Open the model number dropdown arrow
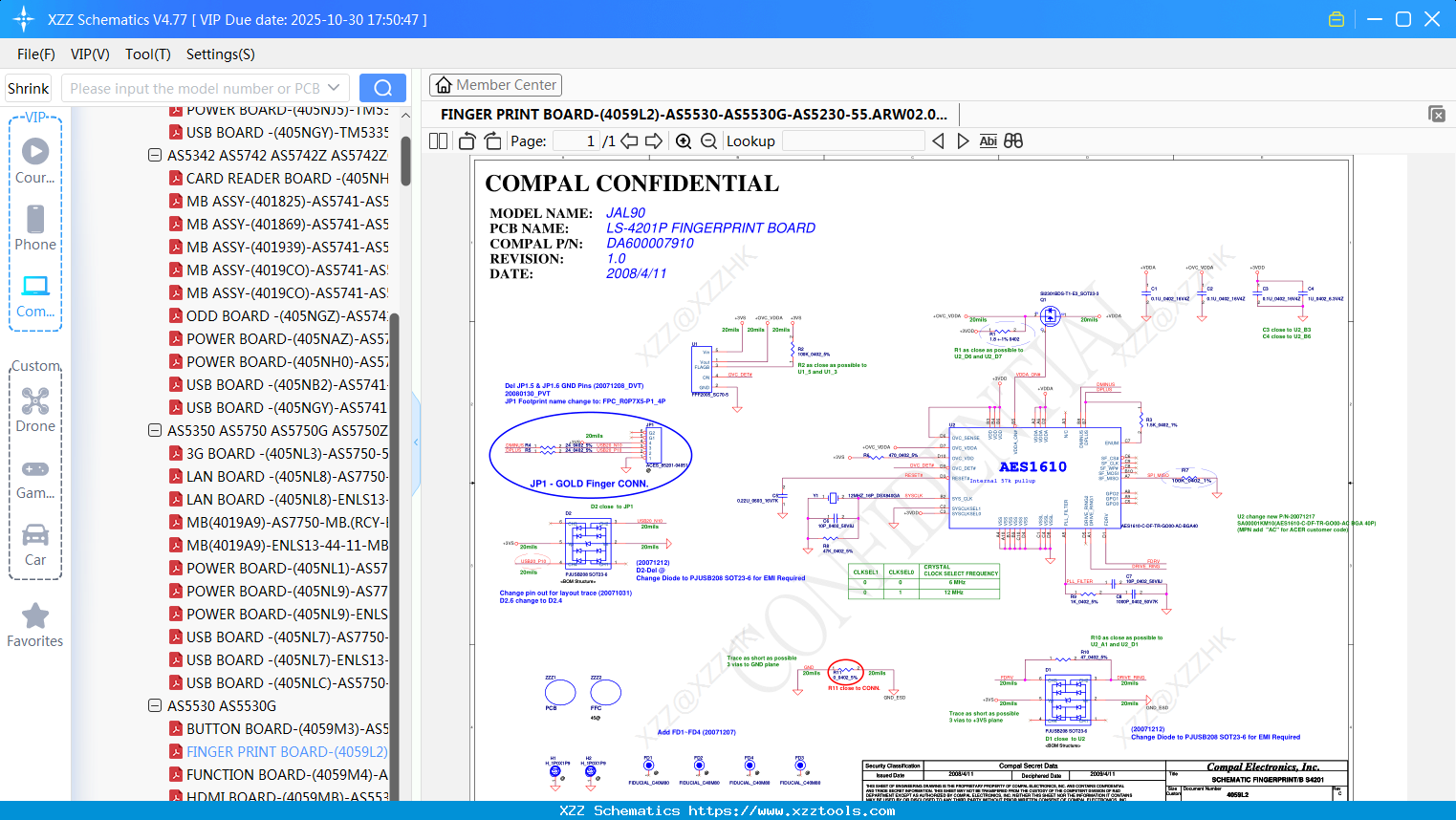Image resolution: width=1456 pixels, height=820 pixels. coord(334,88)
